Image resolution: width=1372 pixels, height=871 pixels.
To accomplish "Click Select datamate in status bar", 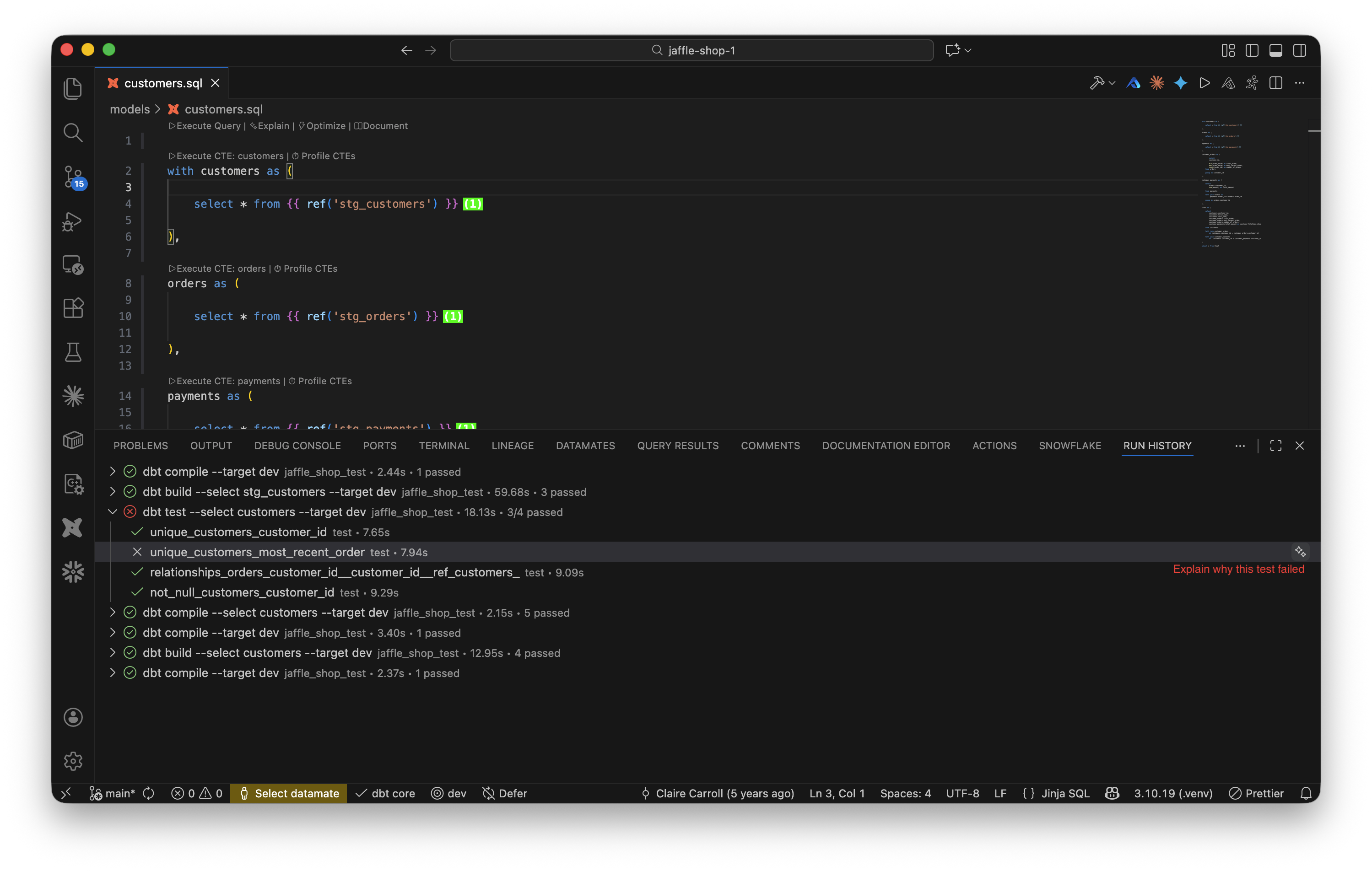I will coord(288,794).
